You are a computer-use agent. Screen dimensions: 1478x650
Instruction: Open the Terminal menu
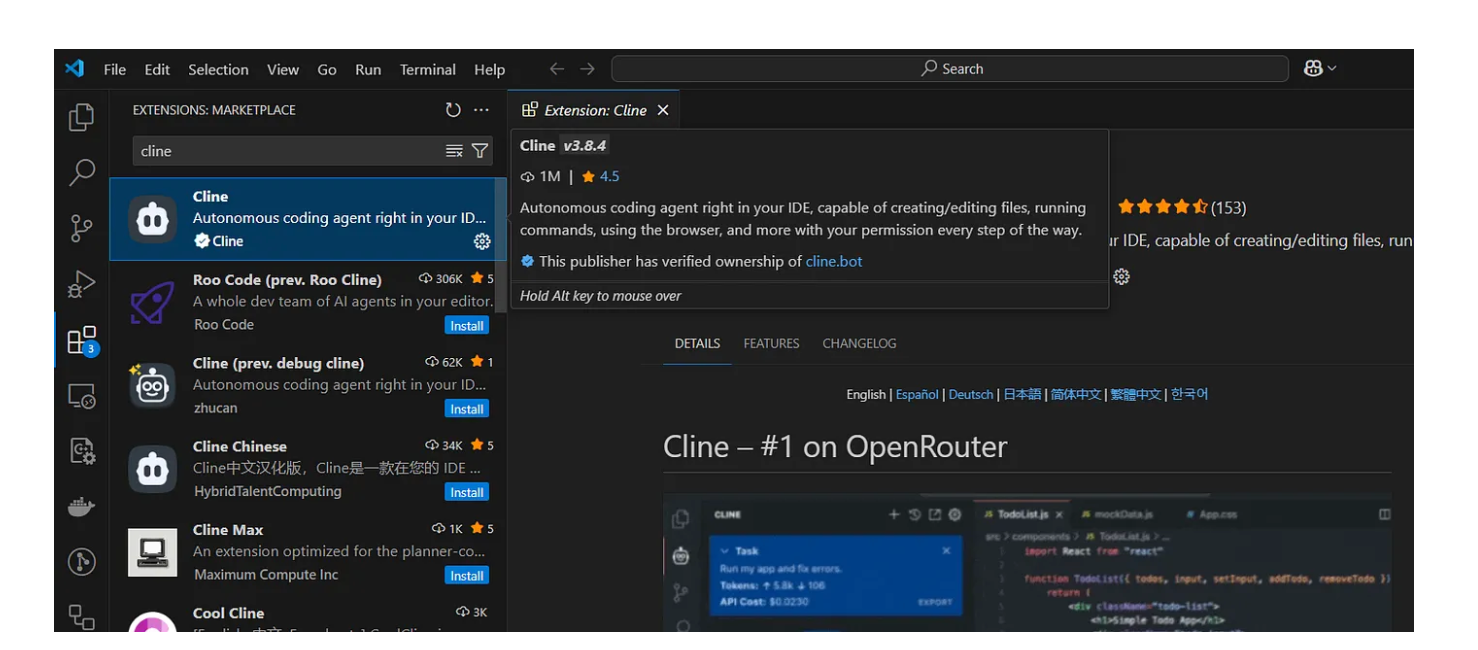tap(428, 69)
